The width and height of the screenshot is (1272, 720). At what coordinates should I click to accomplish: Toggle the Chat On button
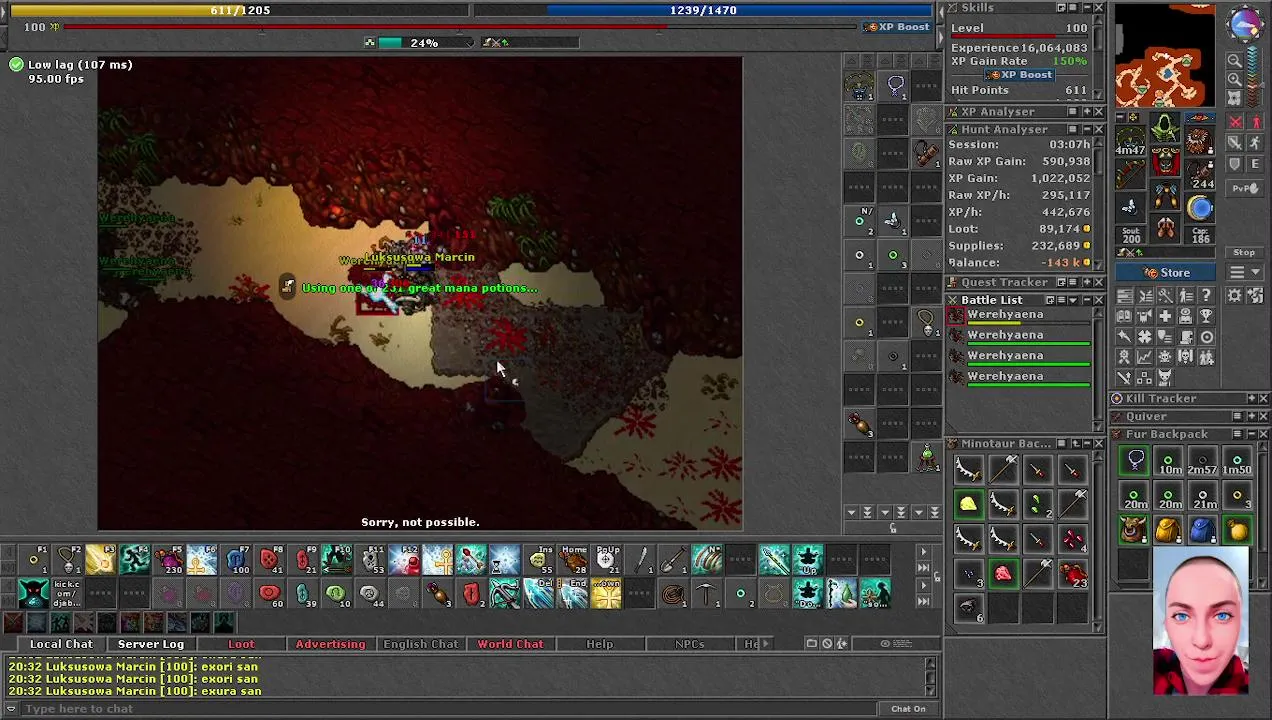pos(908,709)
